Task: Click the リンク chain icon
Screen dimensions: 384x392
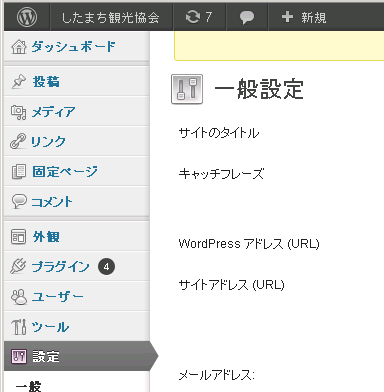Action: [18, 141]
